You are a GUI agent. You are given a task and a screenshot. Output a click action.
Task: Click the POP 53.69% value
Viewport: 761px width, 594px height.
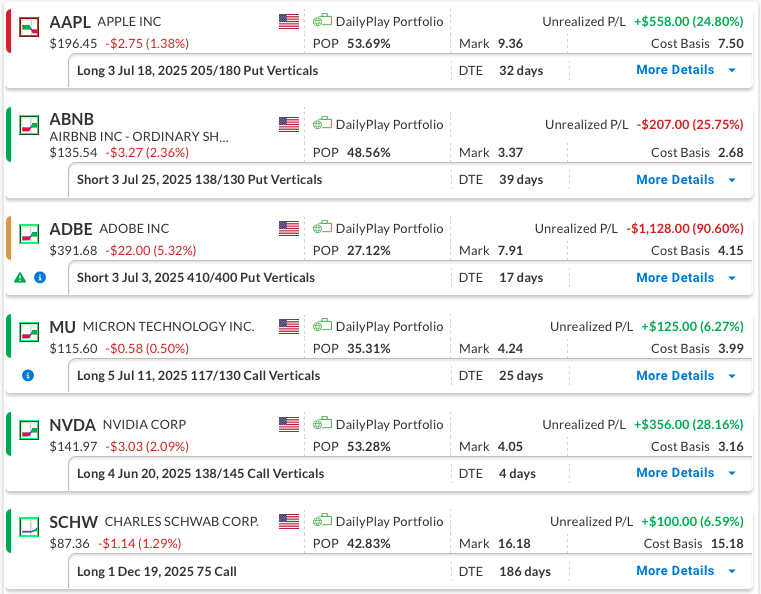tap(369, 44)
